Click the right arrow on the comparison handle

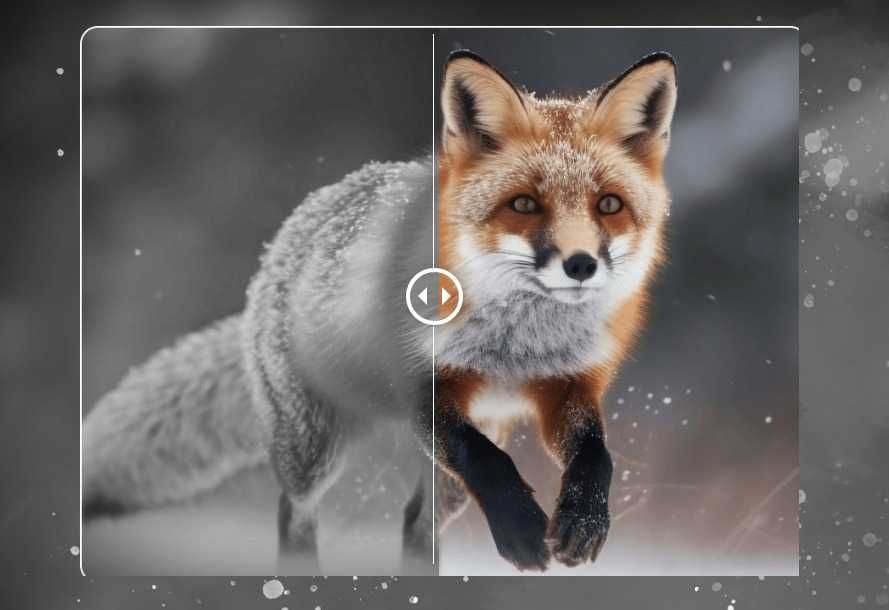point(446,296)
